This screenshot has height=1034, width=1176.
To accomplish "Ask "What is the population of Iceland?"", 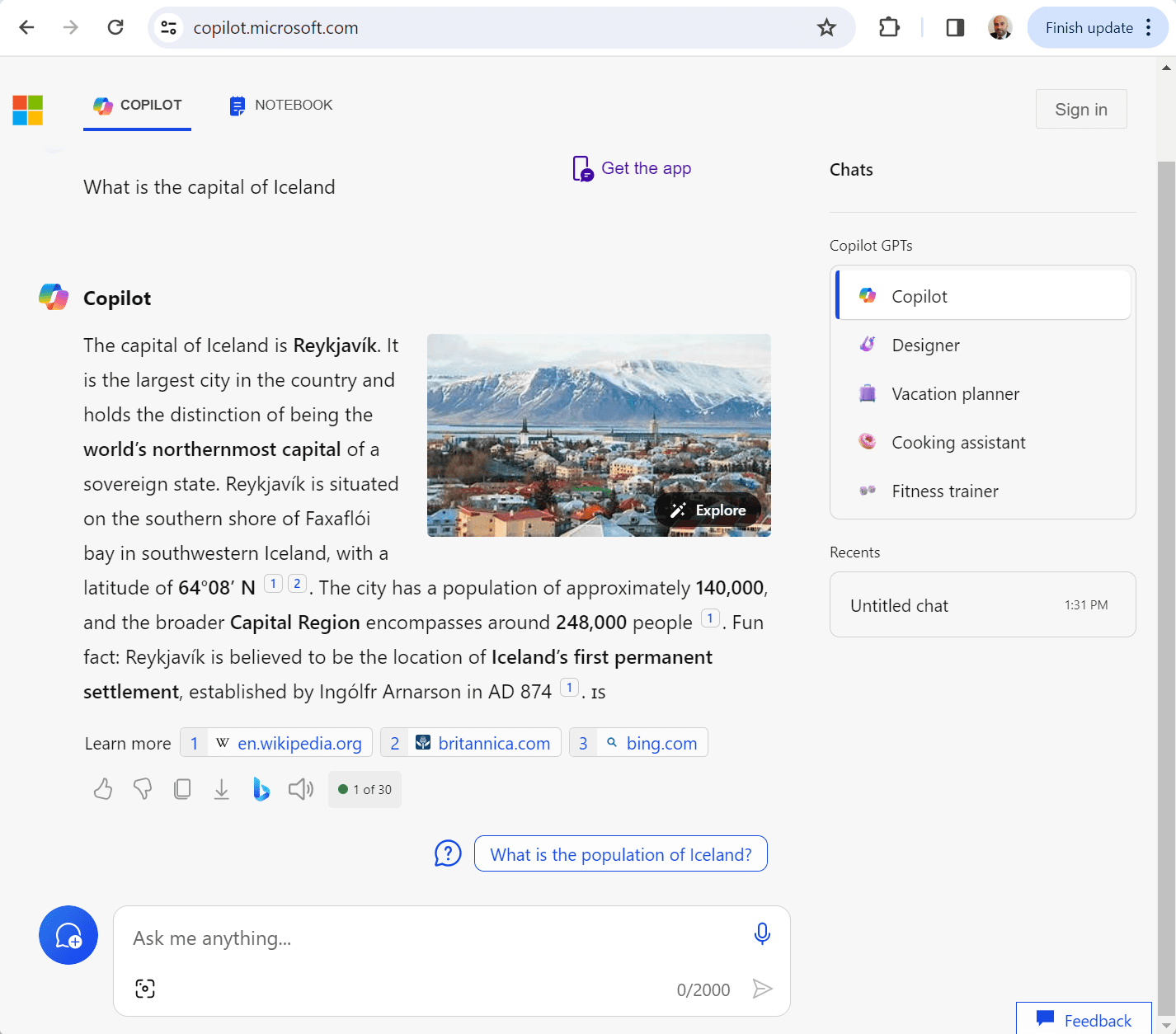I will tap(621, 854).
